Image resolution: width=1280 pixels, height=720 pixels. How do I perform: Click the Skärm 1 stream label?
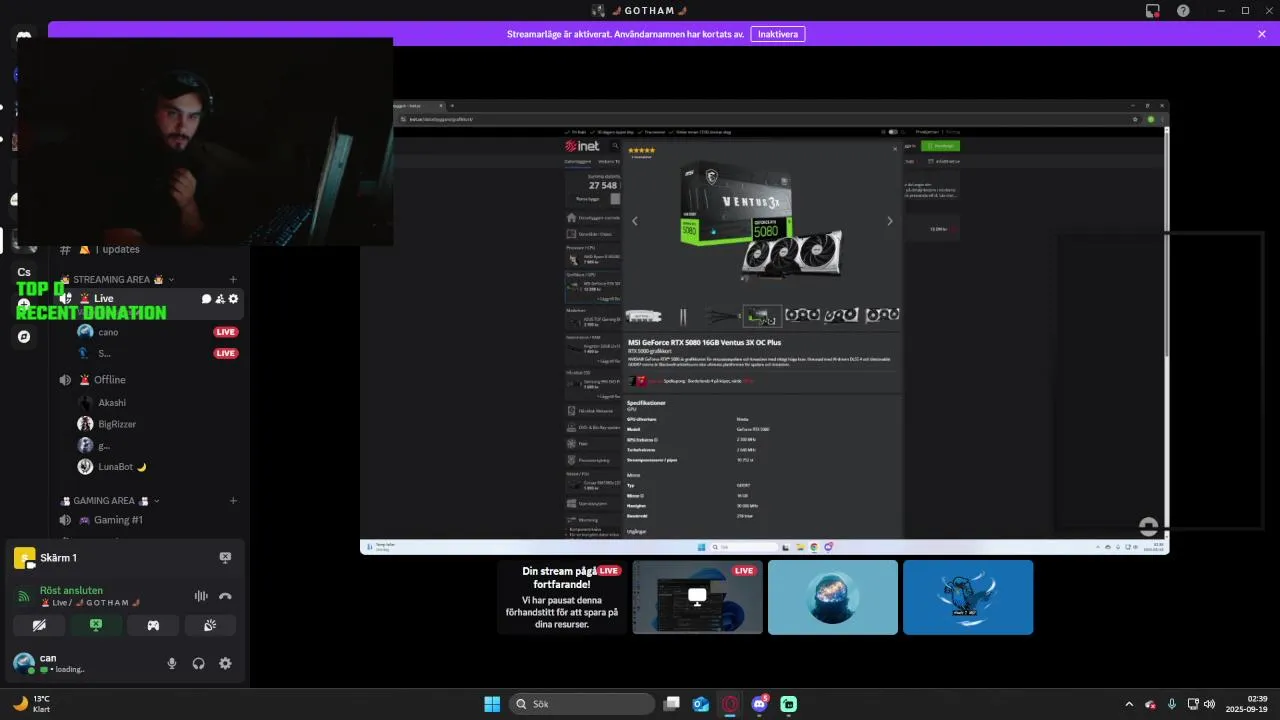coord(58,558)
